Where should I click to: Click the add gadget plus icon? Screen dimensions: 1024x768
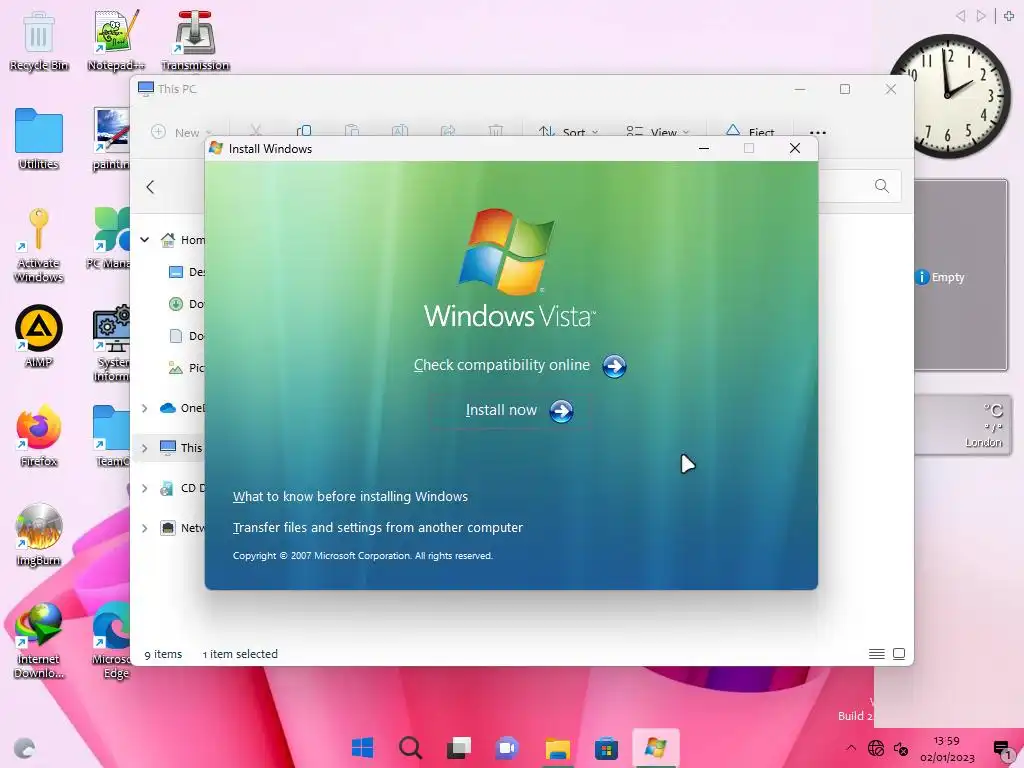coord(1009,16)
